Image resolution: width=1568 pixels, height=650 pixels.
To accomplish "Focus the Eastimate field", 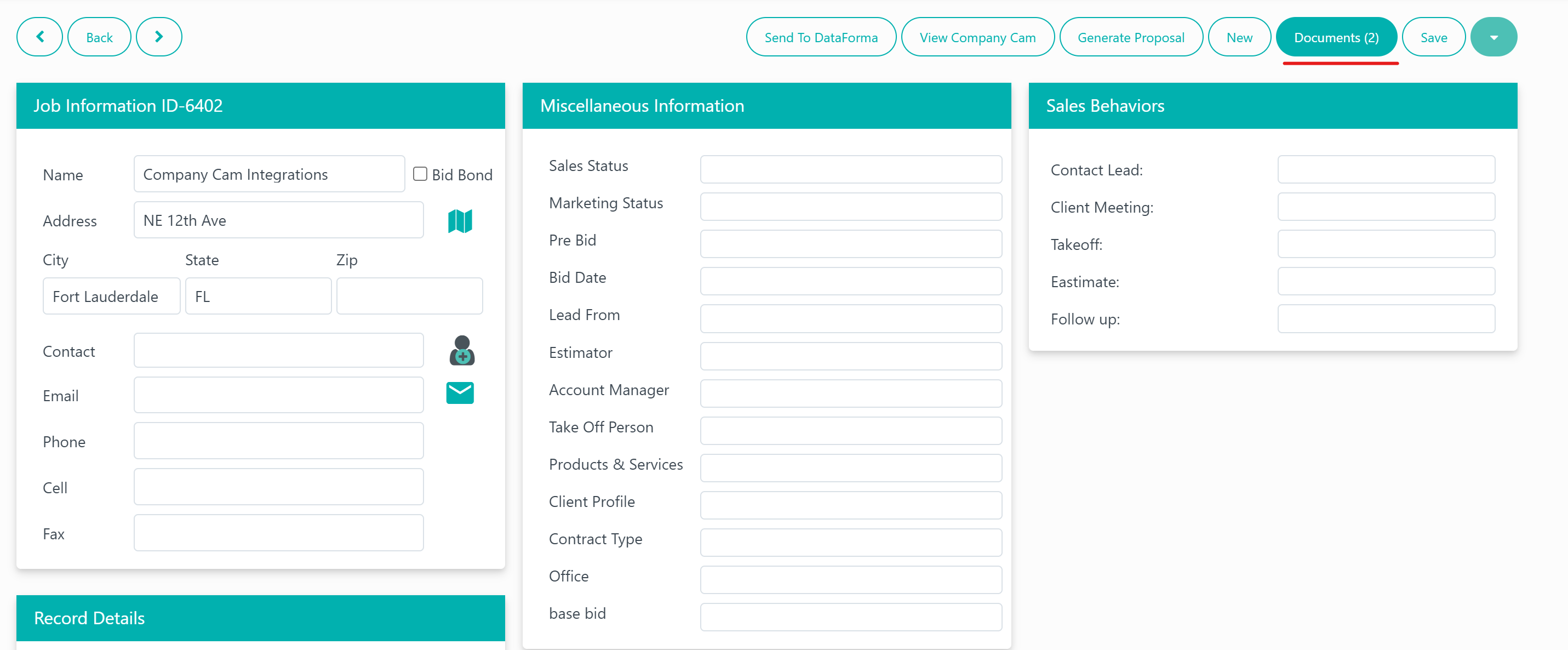I will tap(1386, 282).
